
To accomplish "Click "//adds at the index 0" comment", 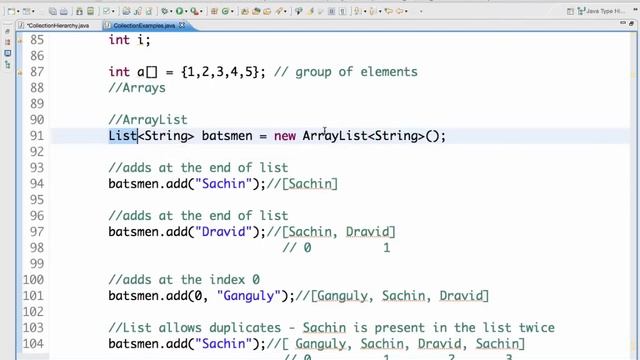I will (x=184, y=280).
